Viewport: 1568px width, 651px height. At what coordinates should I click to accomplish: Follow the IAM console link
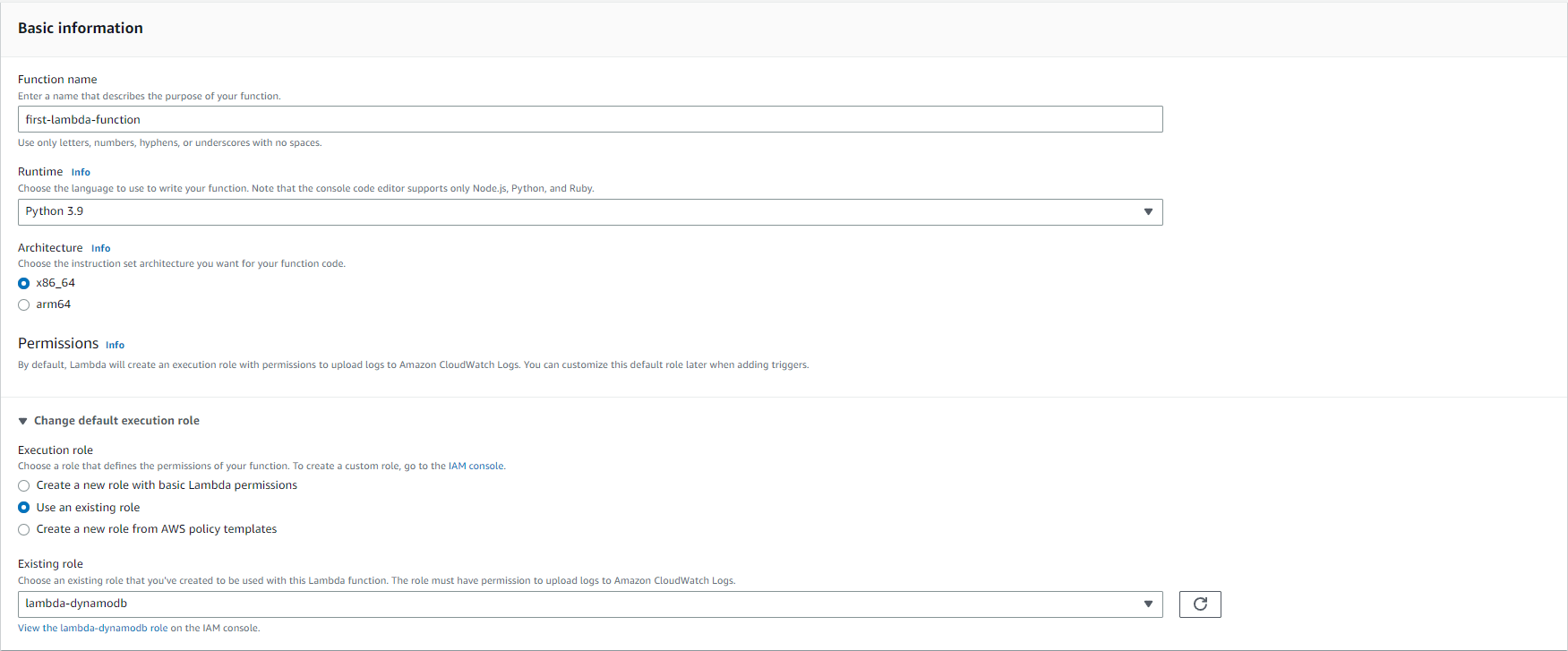476,466
